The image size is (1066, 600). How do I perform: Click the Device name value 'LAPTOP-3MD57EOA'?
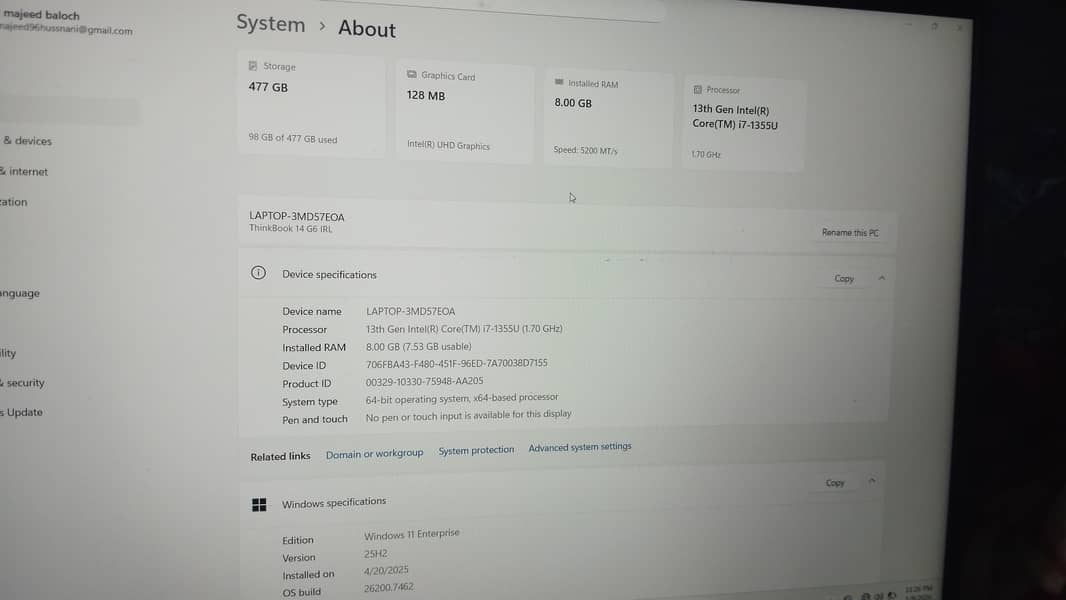click(x=411, y=311)
